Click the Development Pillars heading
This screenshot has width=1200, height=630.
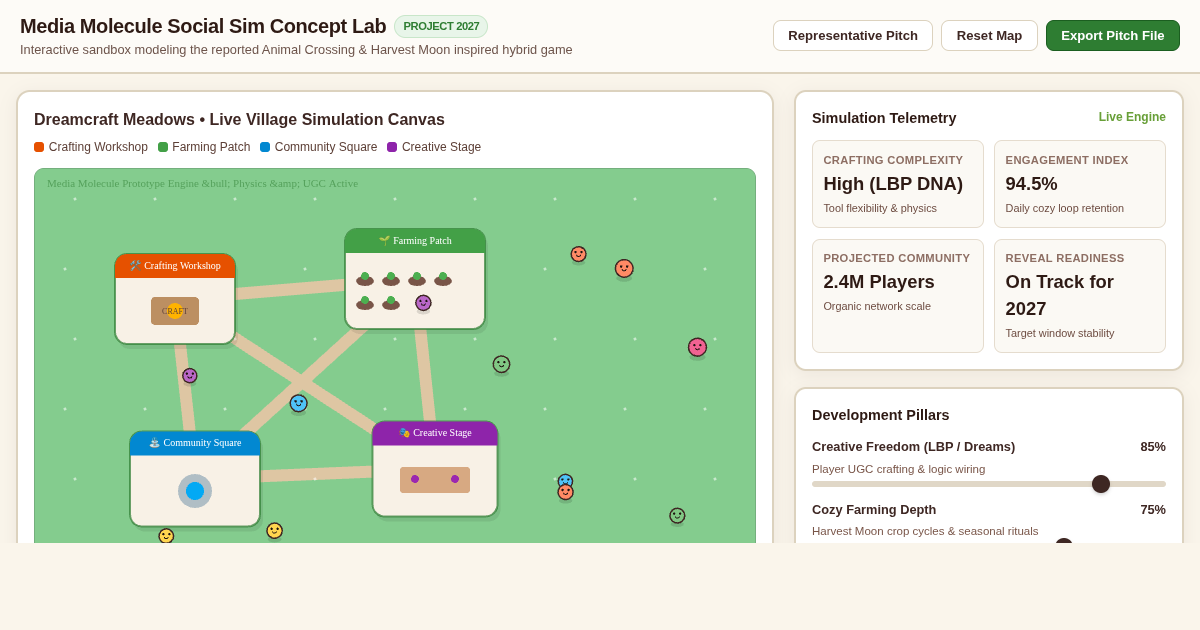coord(881,415)
